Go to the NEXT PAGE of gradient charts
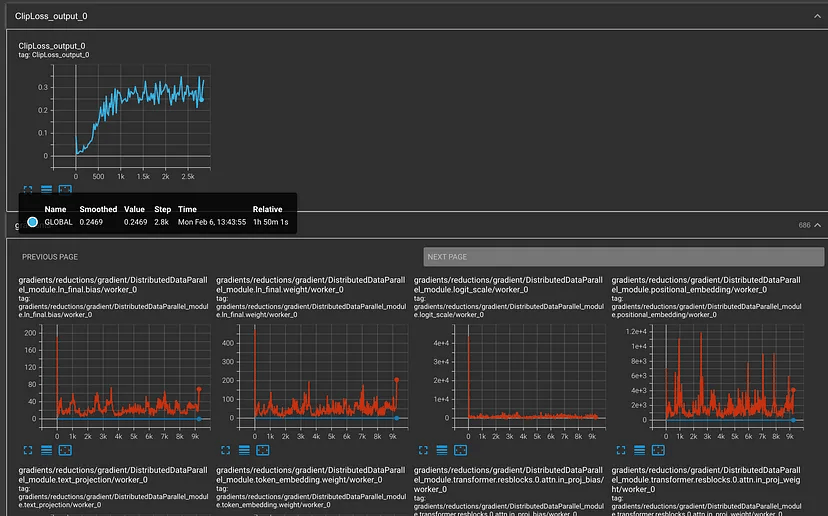 pyautogui.click(x=624, y=257)
